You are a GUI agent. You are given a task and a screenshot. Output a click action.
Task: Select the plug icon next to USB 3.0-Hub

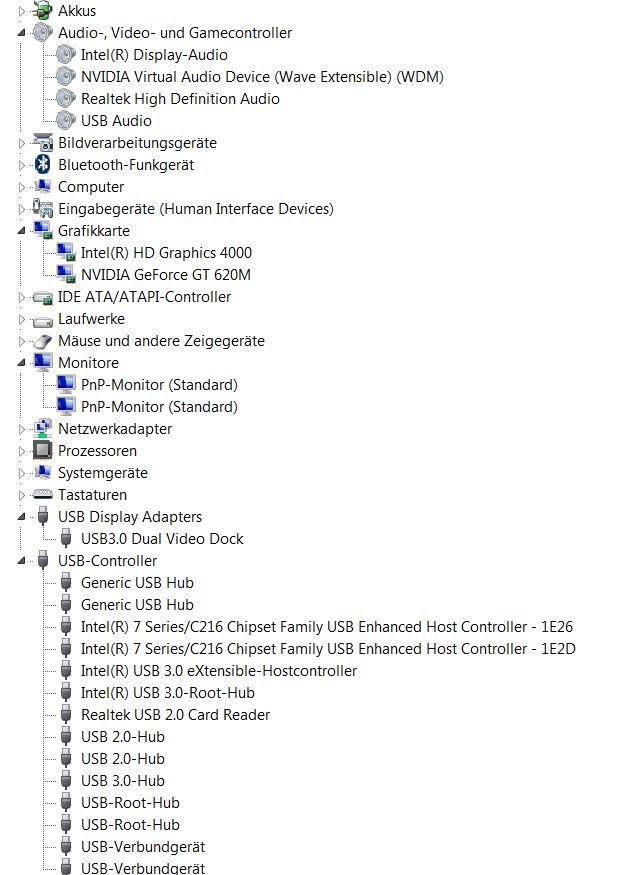(65, 780)
